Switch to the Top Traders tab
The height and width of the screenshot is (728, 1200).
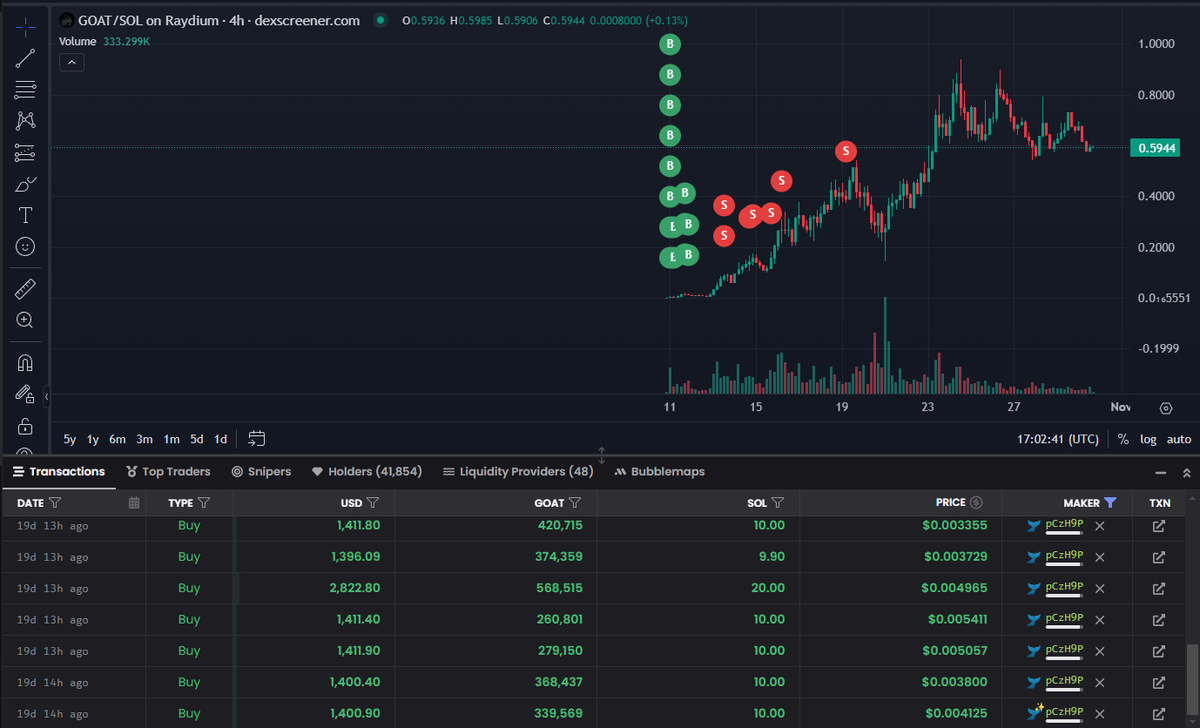[x=168, y=471]
